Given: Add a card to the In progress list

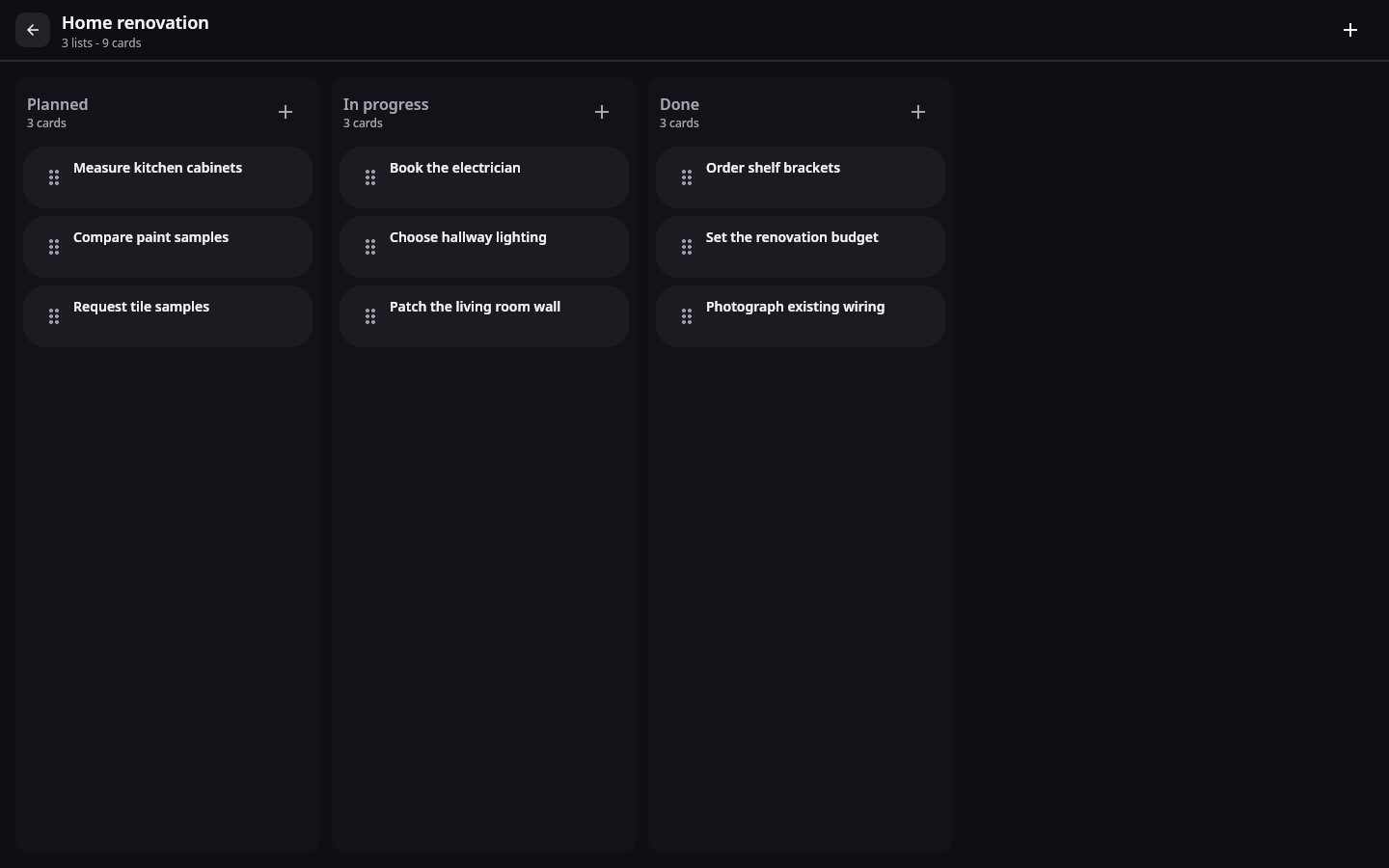Looking at the screenshot, I should tap(602, 112).
